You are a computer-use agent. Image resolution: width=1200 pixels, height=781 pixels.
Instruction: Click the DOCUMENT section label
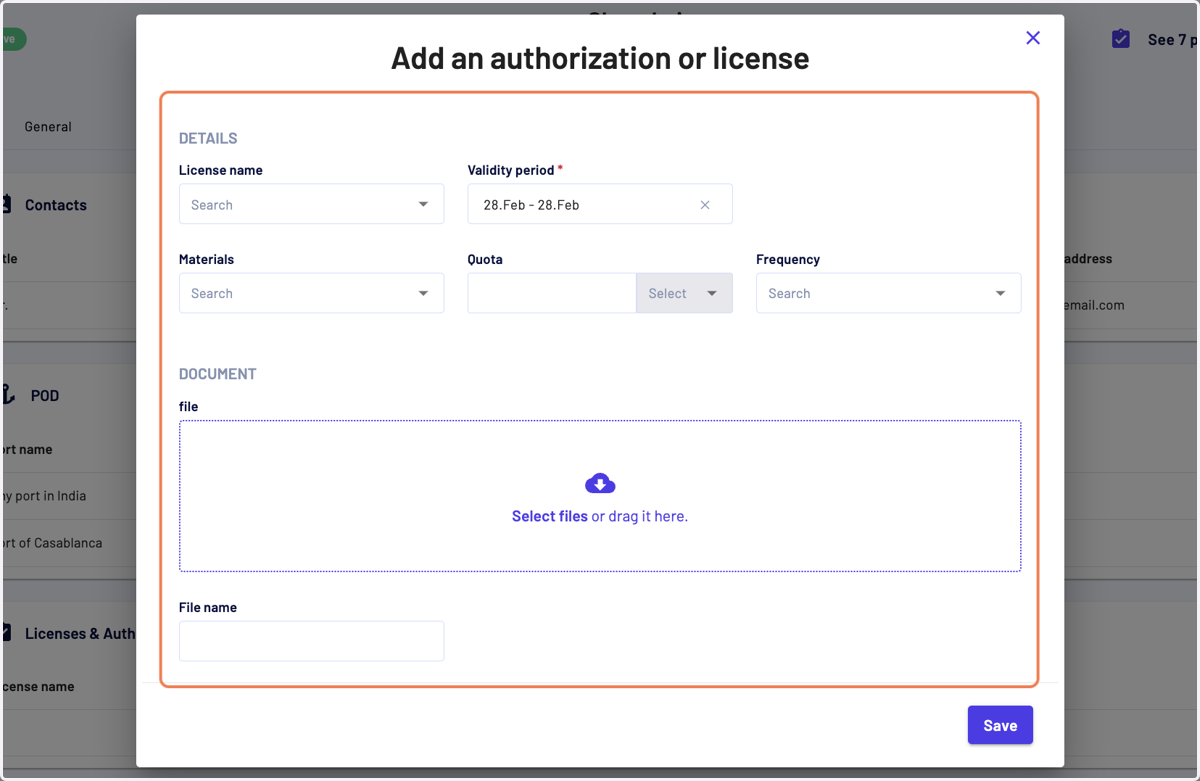[218, 374]
